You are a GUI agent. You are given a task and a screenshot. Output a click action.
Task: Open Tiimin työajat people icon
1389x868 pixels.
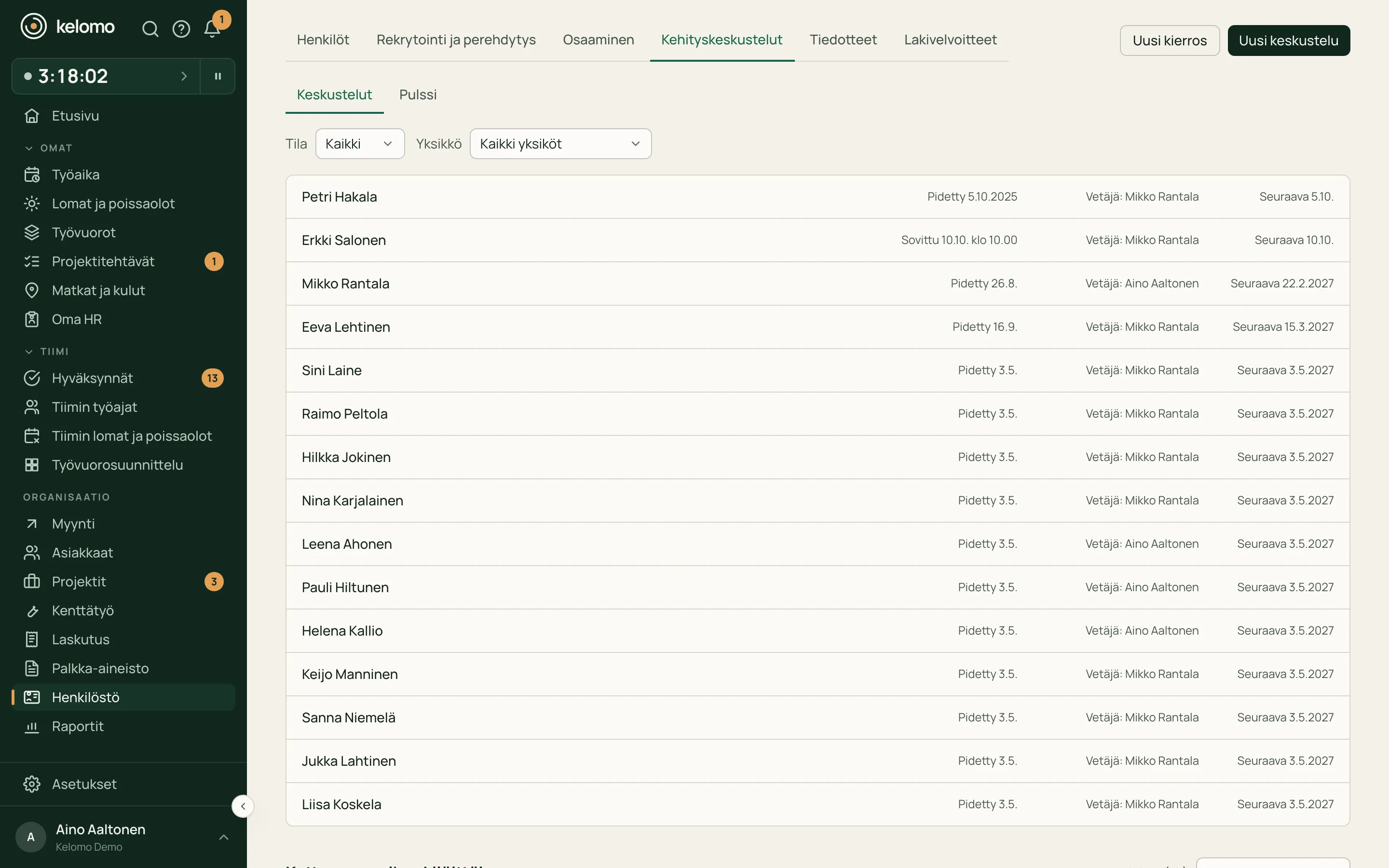pos(32,407)
